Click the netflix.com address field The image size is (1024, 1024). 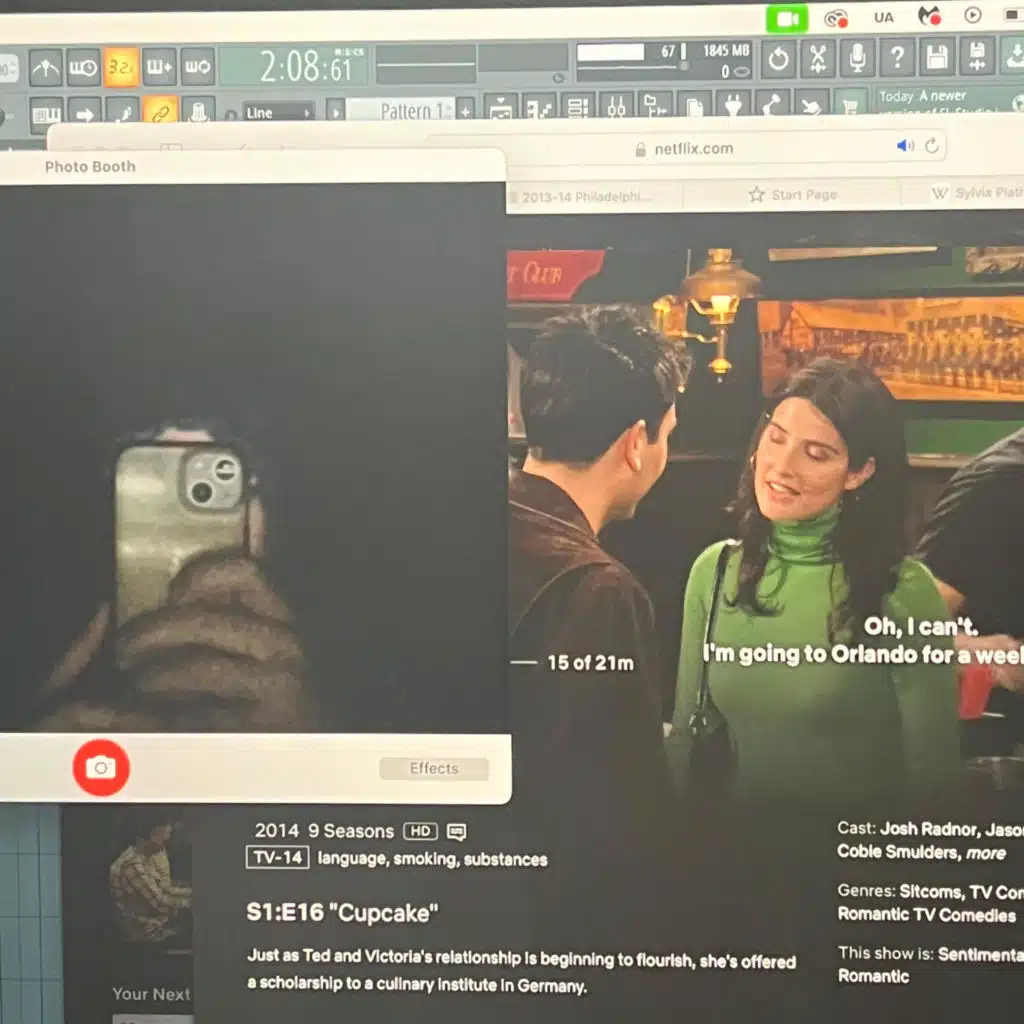click(686, 148)
